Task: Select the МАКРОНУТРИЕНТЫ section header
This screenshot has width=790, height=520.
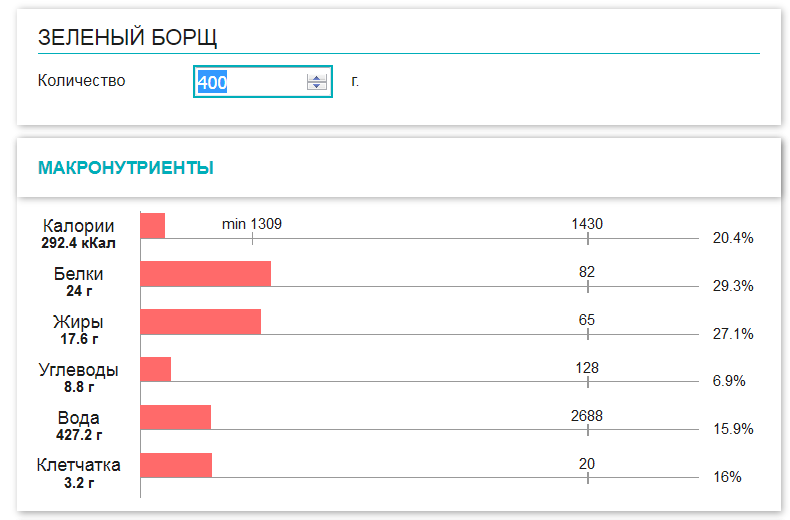Action: 126,168
